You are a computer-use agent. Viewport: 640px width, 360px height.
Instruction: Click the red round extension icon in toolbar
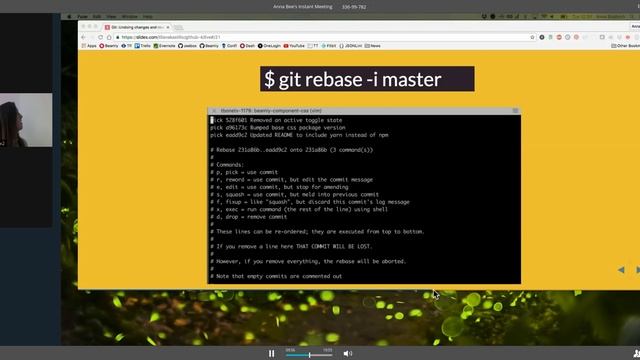(x=559, y=37)
